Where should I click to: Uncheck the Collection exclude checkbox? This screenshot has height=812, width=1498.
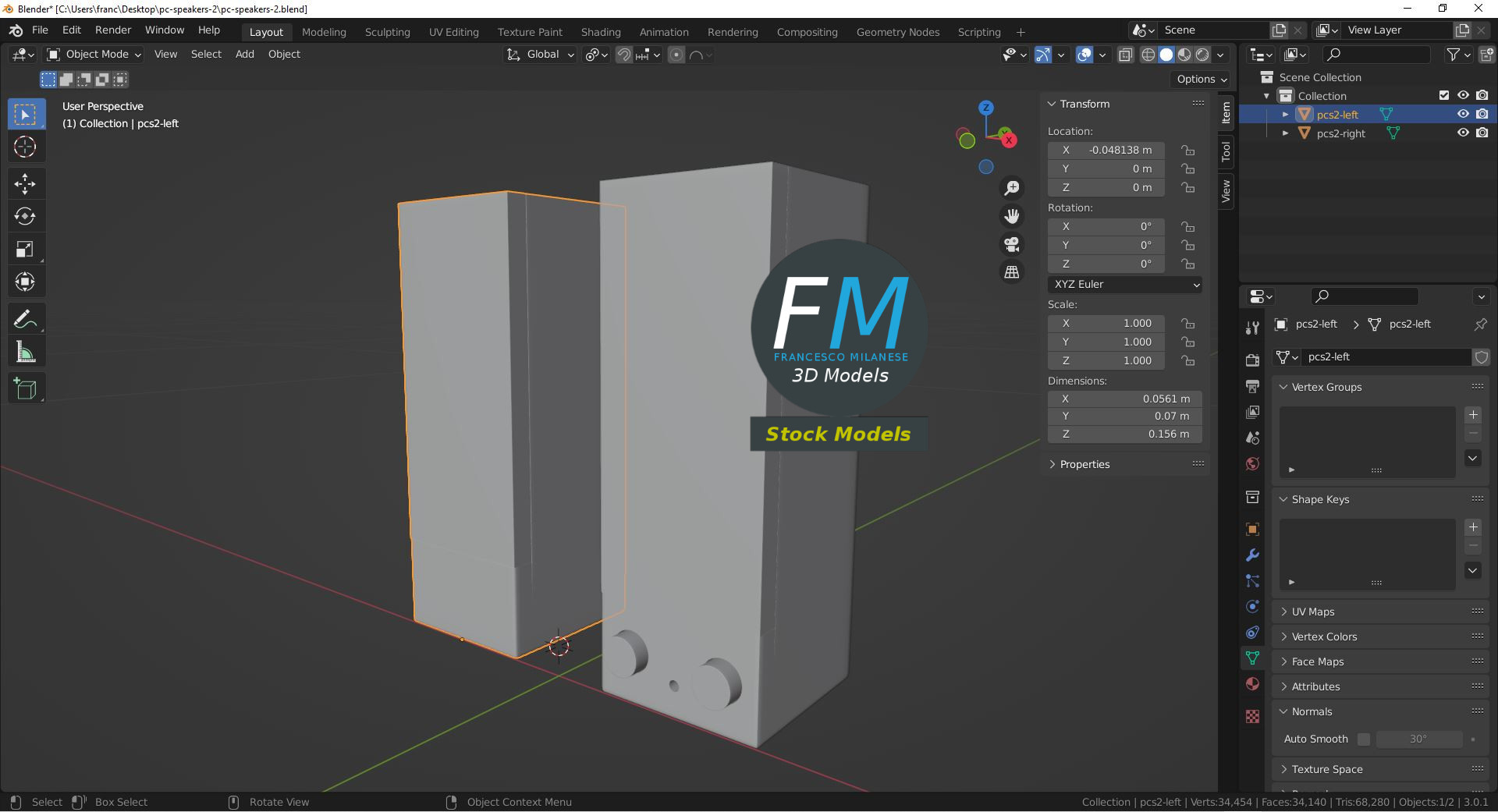1444,95
